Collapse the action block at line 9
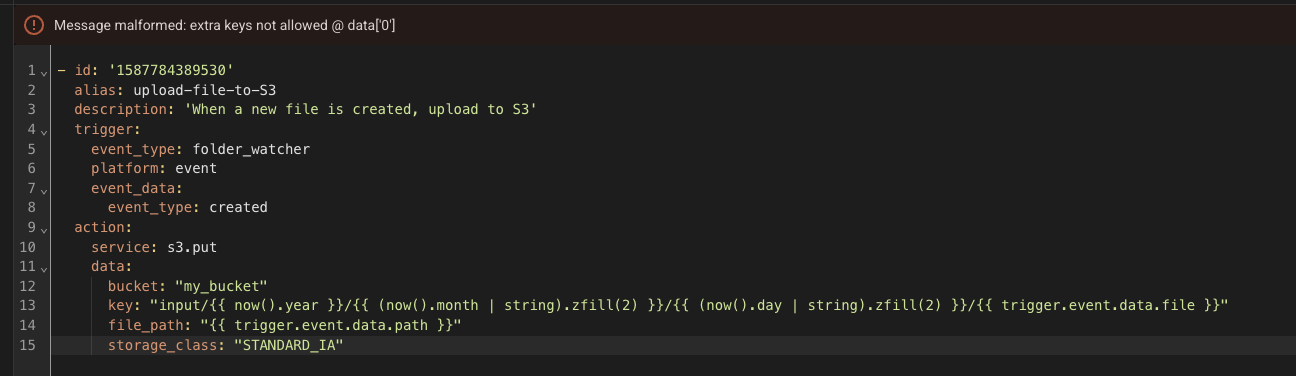This screenshot has width=1296, height=376. coord(45,229)
